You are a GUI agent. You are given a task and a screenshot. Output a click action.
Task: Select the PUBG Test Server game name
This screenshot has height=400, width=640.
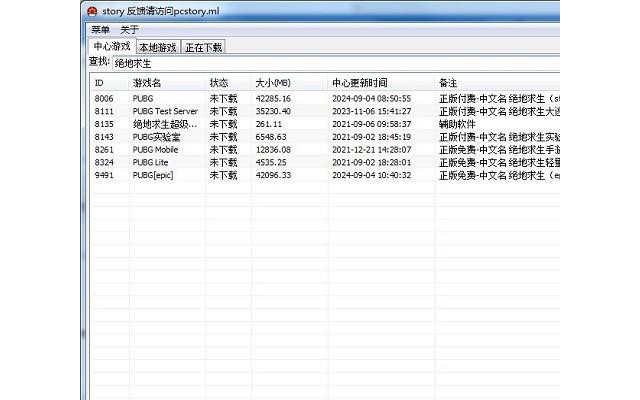pyautogui.click(x=165, y=111)
